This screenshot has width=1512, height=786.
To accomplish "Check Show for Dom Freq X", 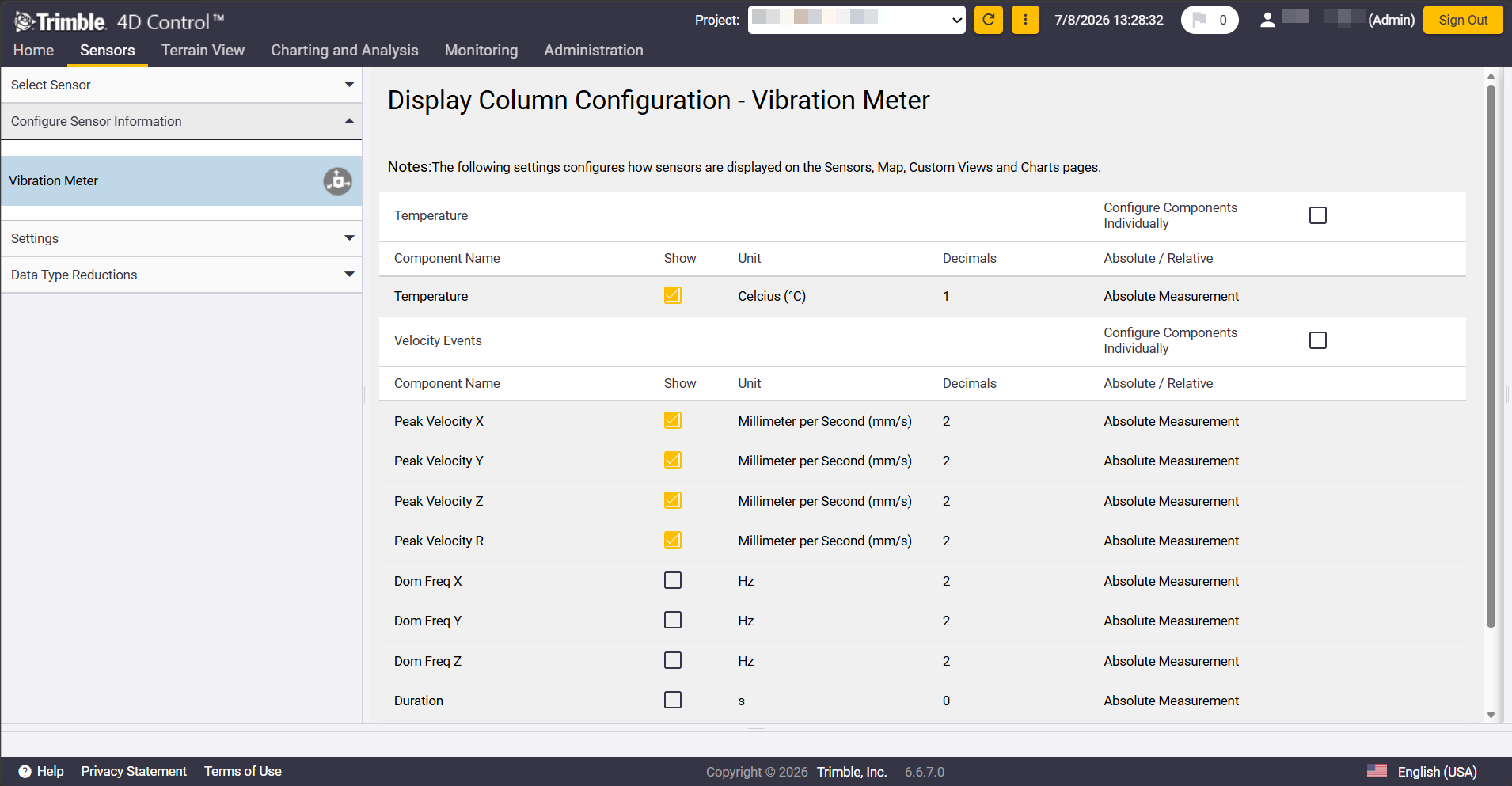I will click(x=673, y=580).
